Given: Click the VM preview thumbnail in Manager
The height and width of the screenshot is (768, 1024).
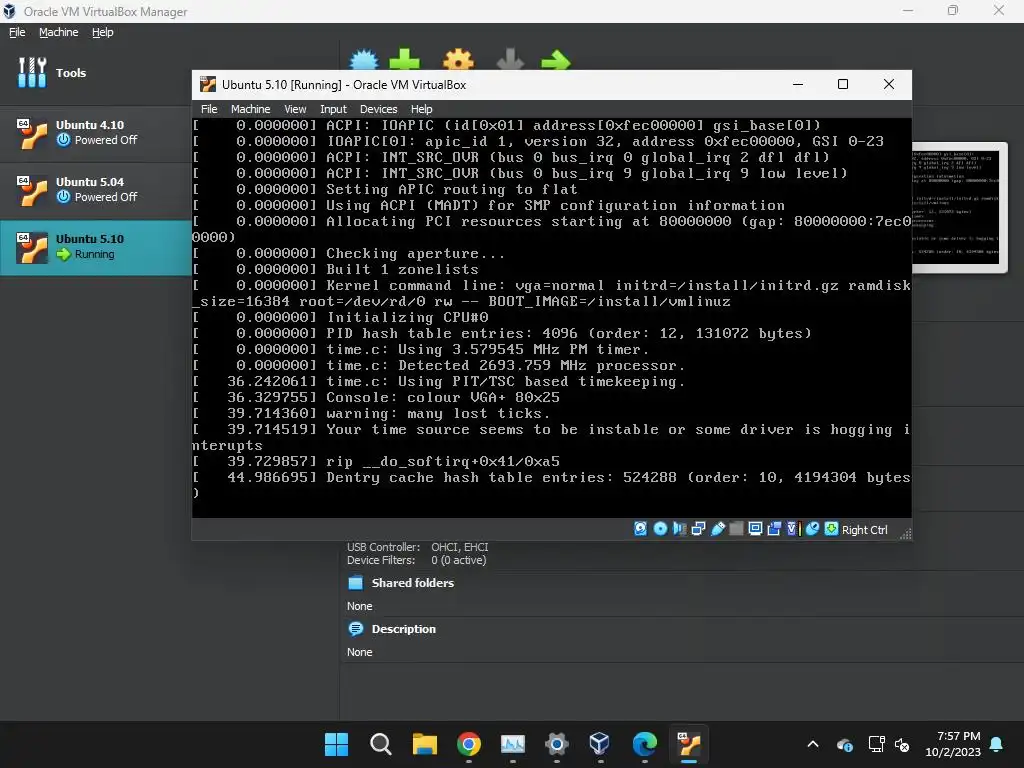Looking at the screenshot, I should pos(959,207).
